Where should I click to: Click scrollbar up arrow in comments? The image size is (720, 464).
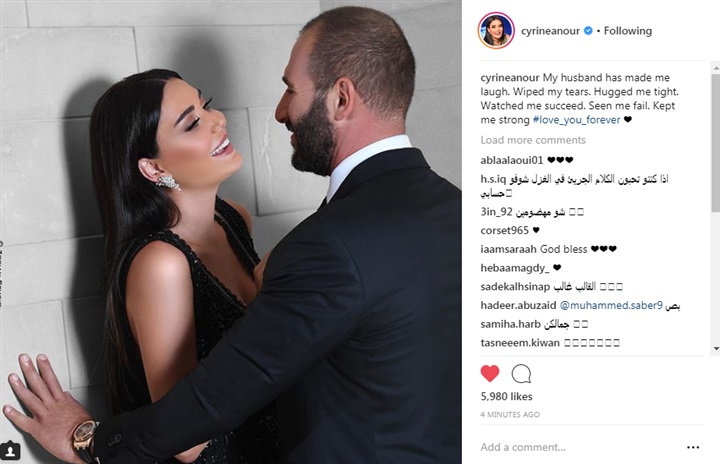click(716, 68)
